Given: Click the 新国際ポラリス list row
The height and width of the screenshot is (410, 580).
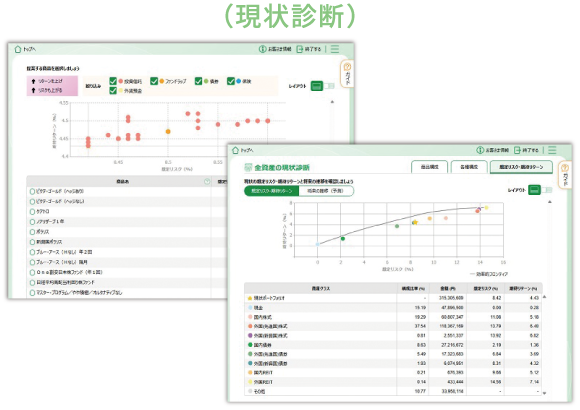Looking at the screenshot, I should click(128, 242).
